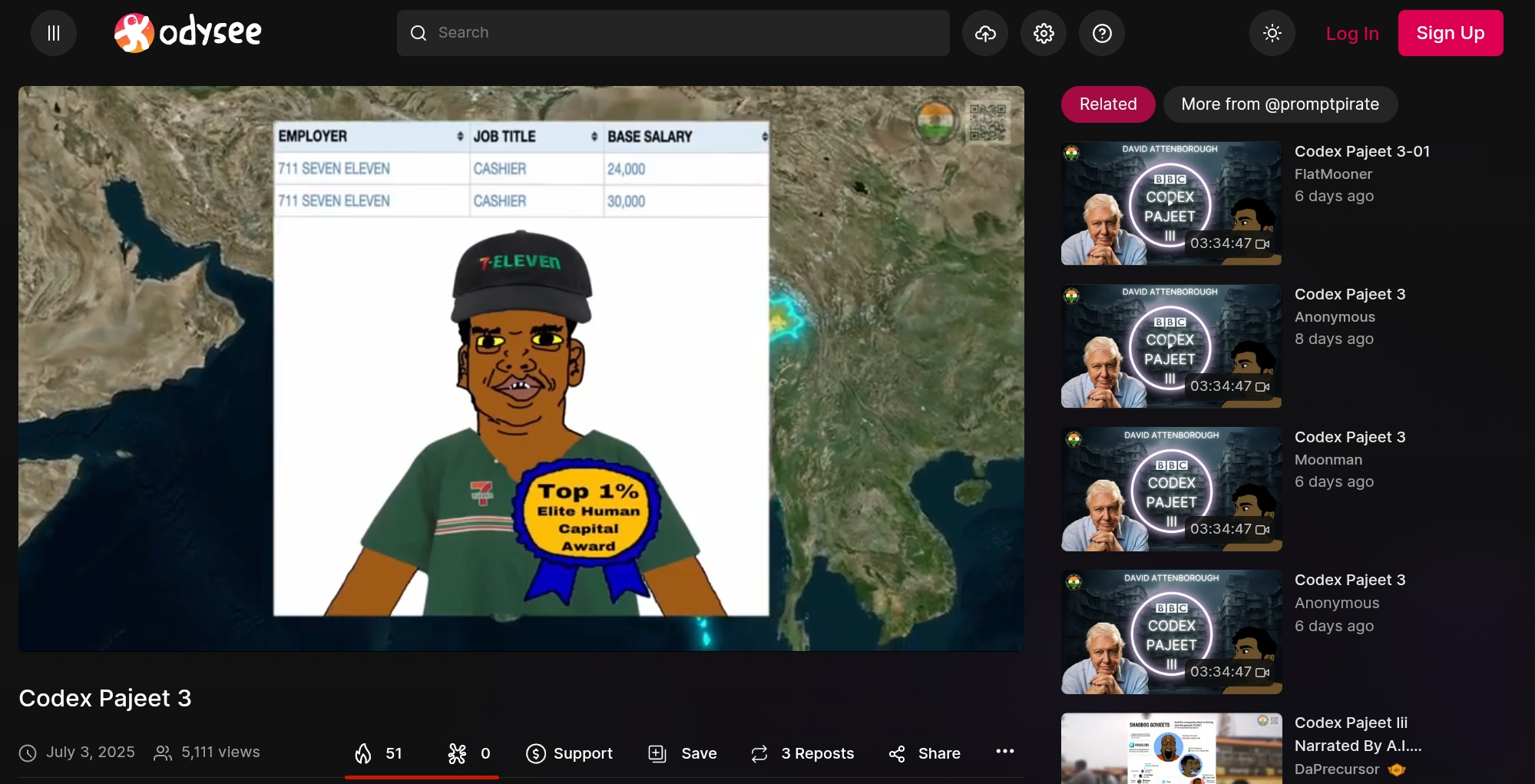
Task: Click the Search input field
Action: coord(673,33)
